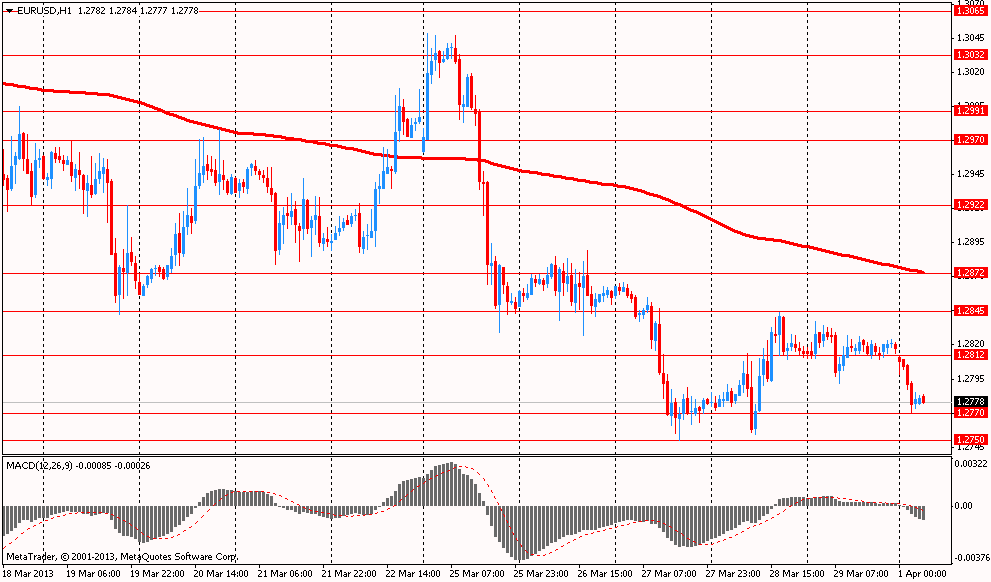Click the current price 1.2778 black label
The image size is (991, 582).
click(970, 402)
